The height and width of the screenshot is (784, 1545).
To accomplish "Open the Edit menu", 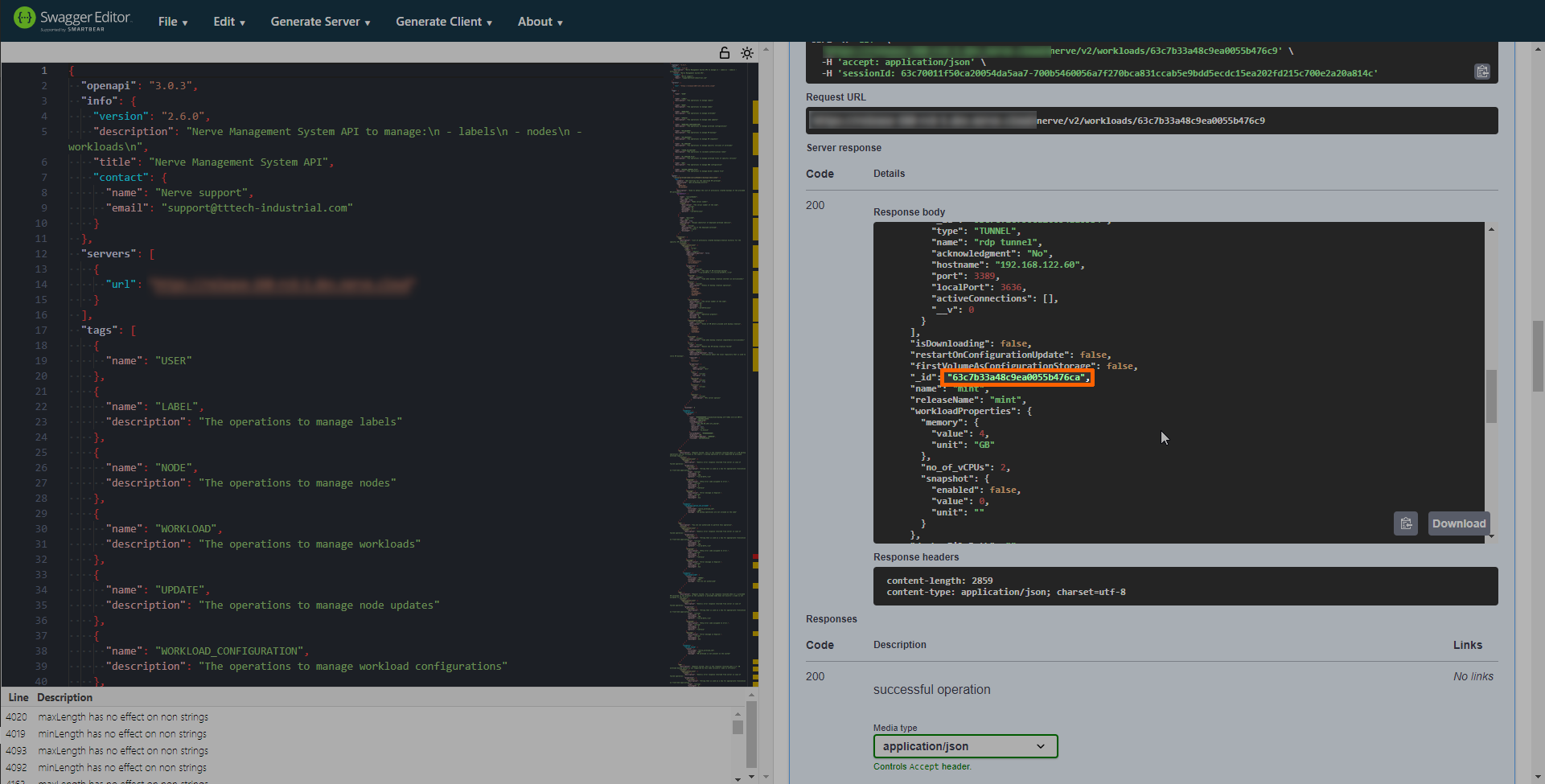I will (229, 22).
